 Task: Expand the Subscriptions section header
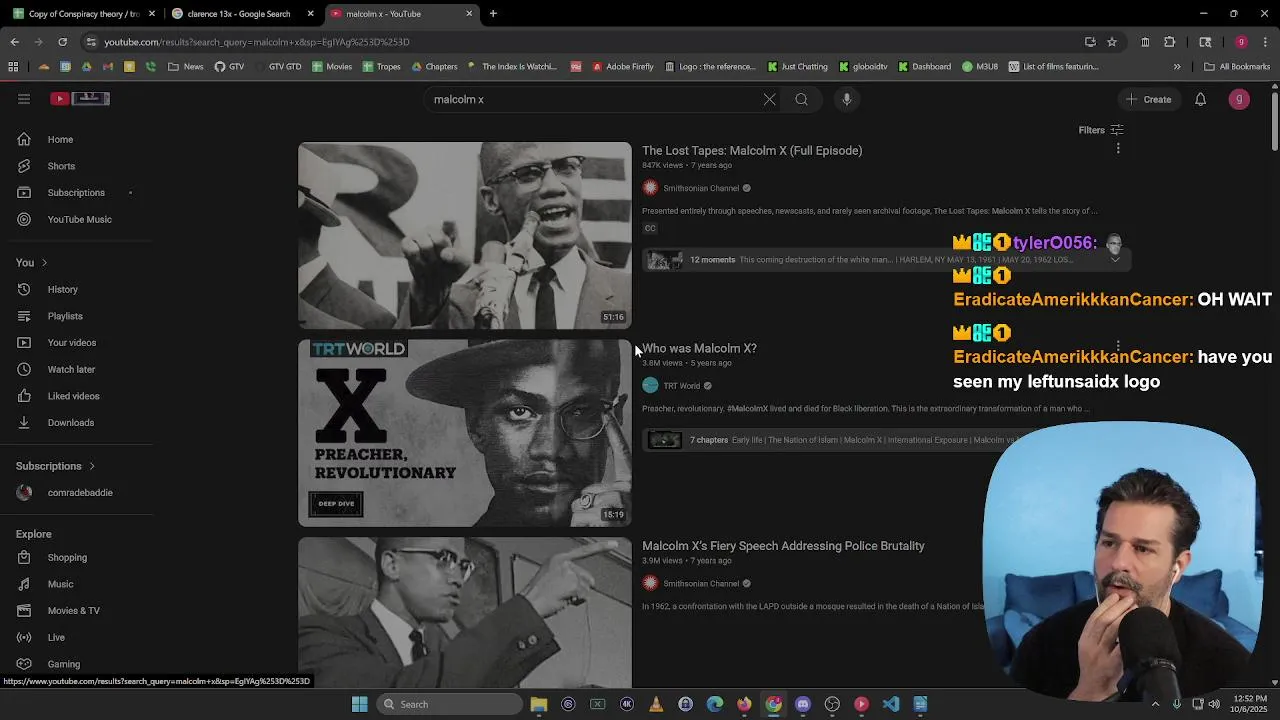[55, 466]
